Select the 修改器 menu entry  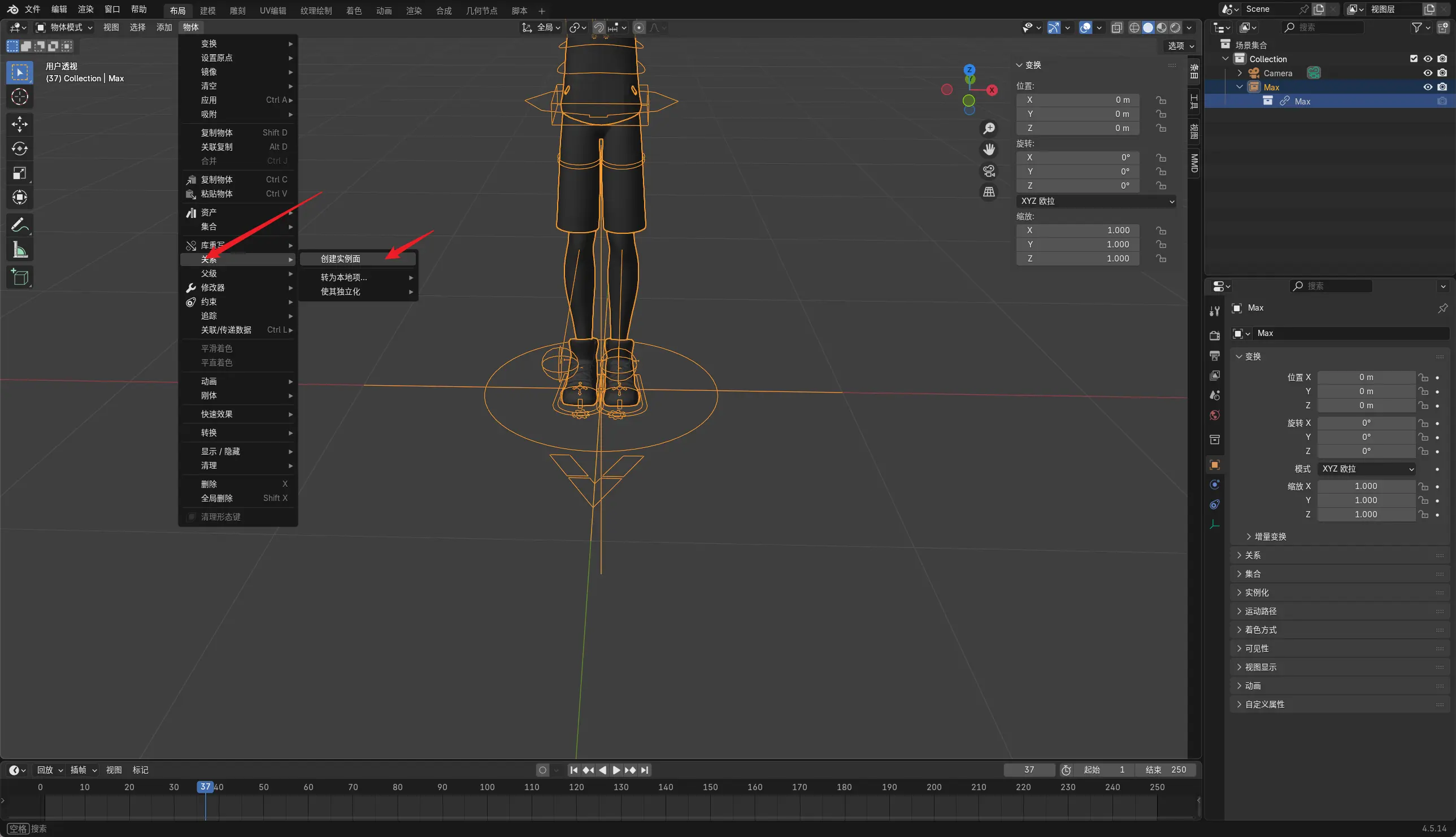coord(238,287)
